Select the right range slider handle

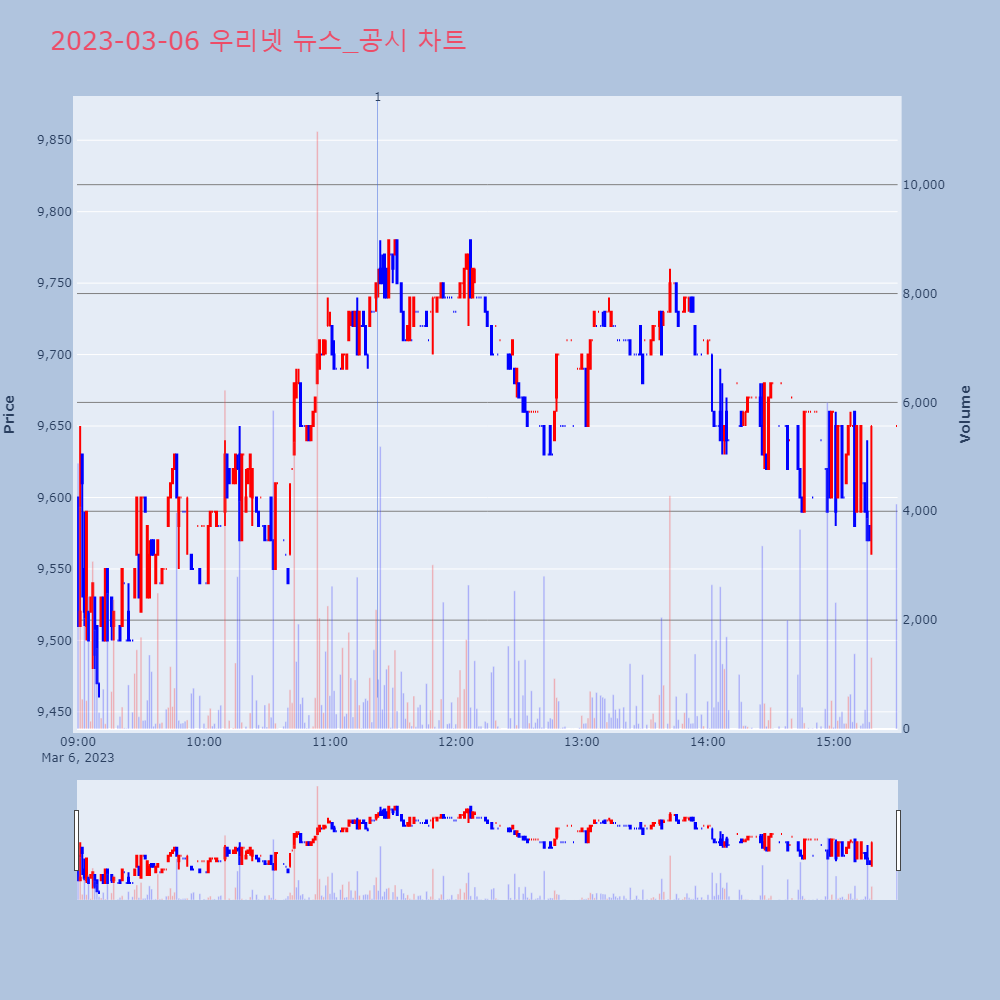point(899,840)
